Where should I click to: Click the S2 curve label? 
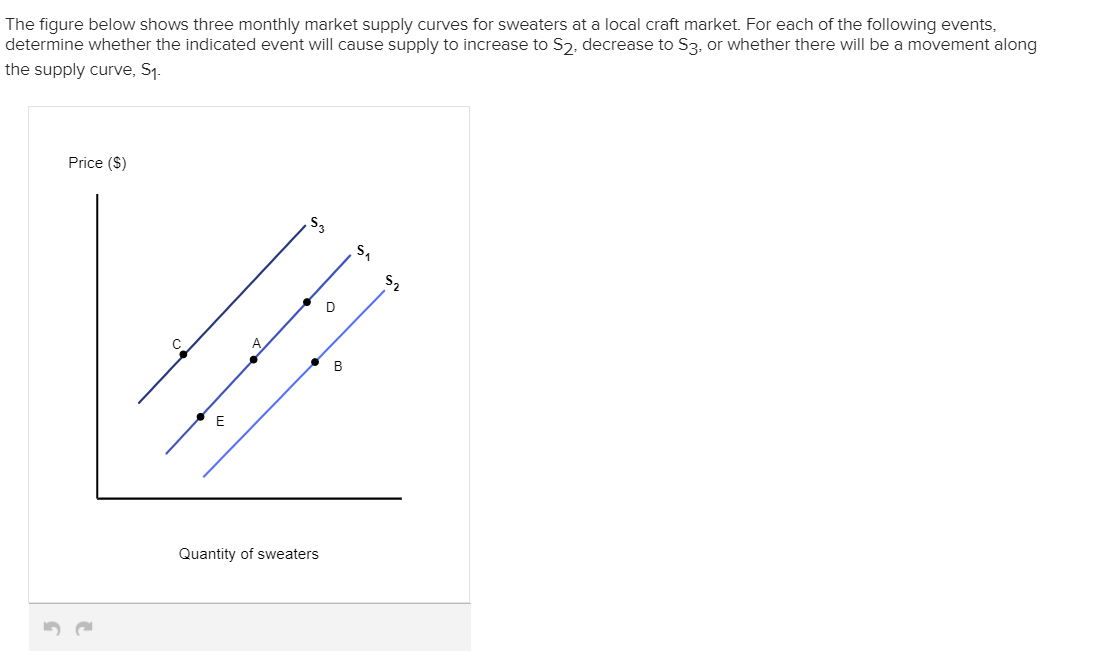pos(390,283)
